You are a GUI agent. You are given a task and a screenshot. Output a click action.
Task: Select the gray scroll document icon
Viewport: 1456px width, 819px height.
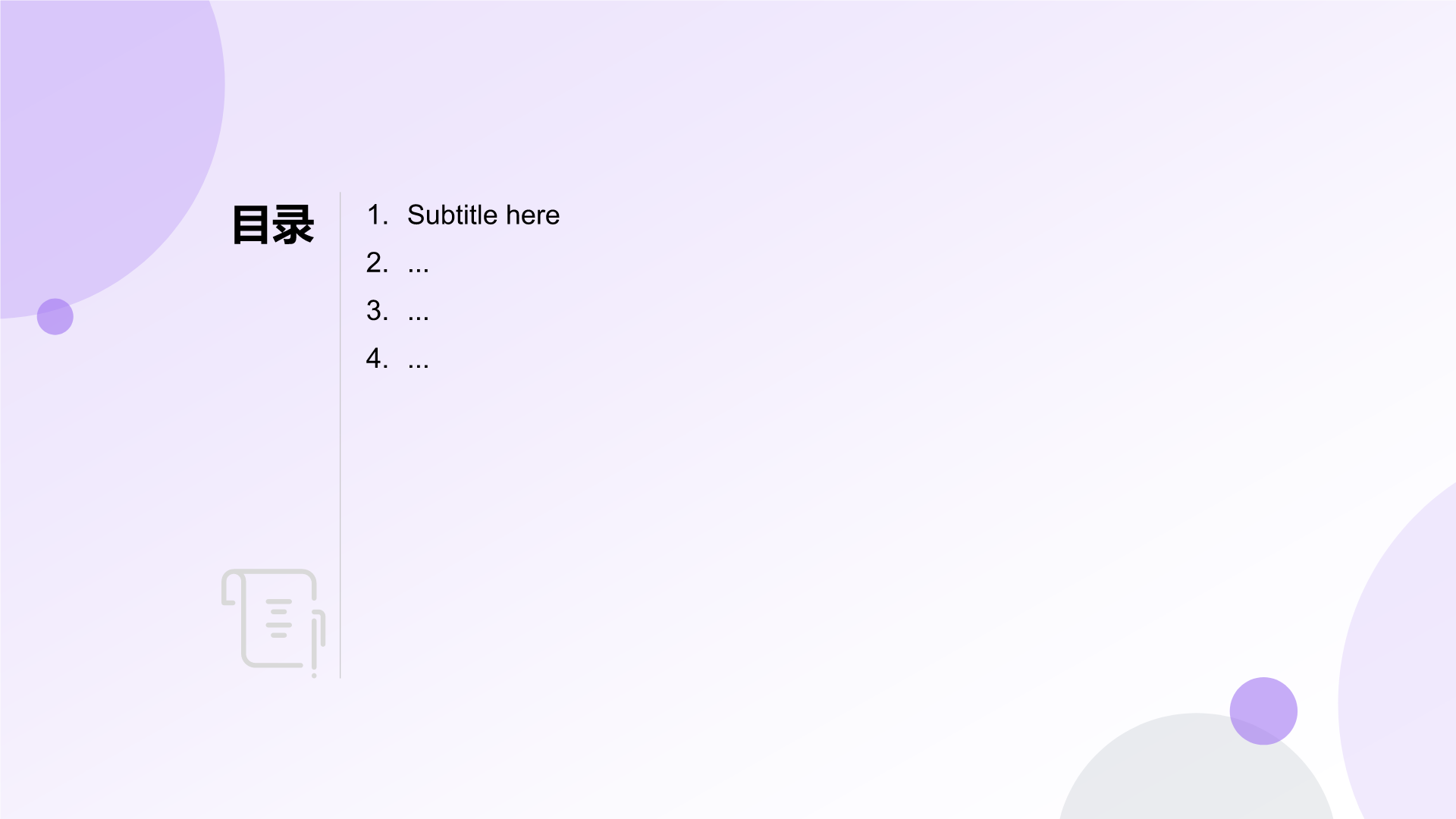274,623
